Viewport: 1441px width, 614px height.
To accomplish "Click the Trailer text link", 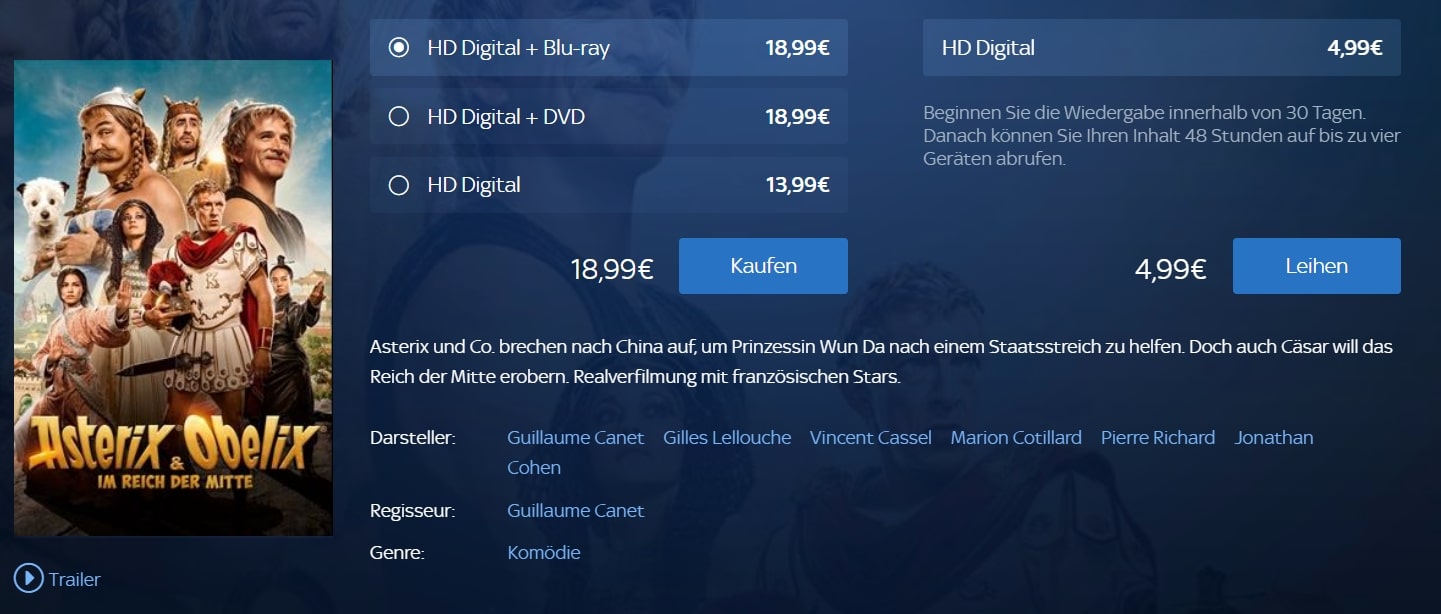I will (x=75, y=579).
